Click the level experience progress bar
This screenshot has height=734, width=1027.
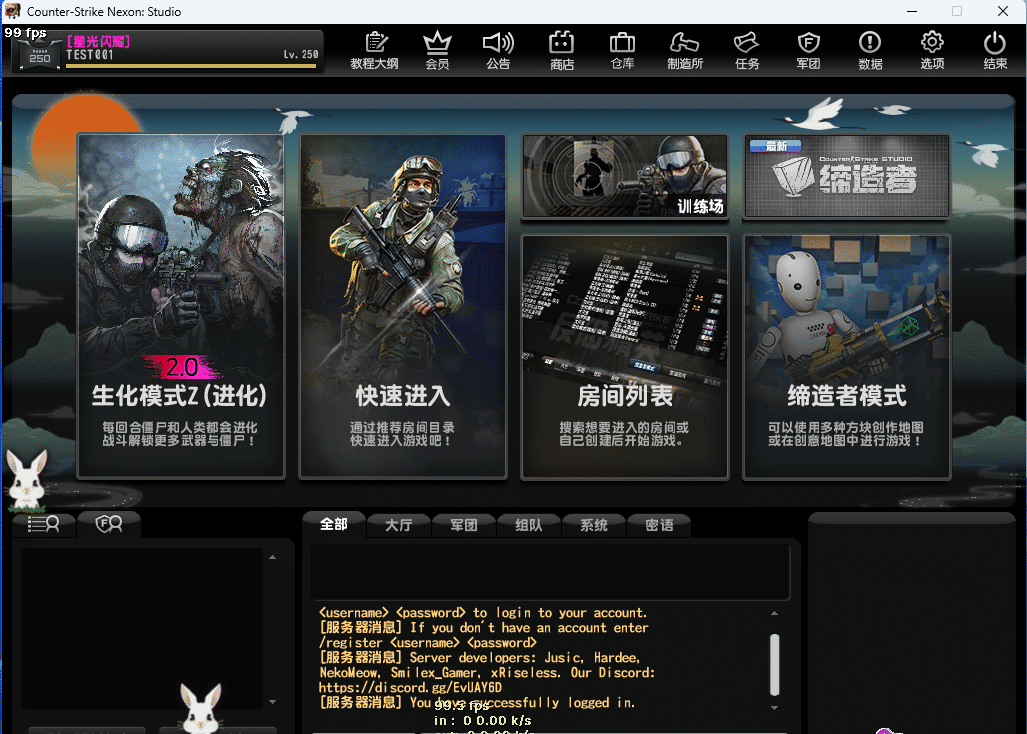click(192, 65)
